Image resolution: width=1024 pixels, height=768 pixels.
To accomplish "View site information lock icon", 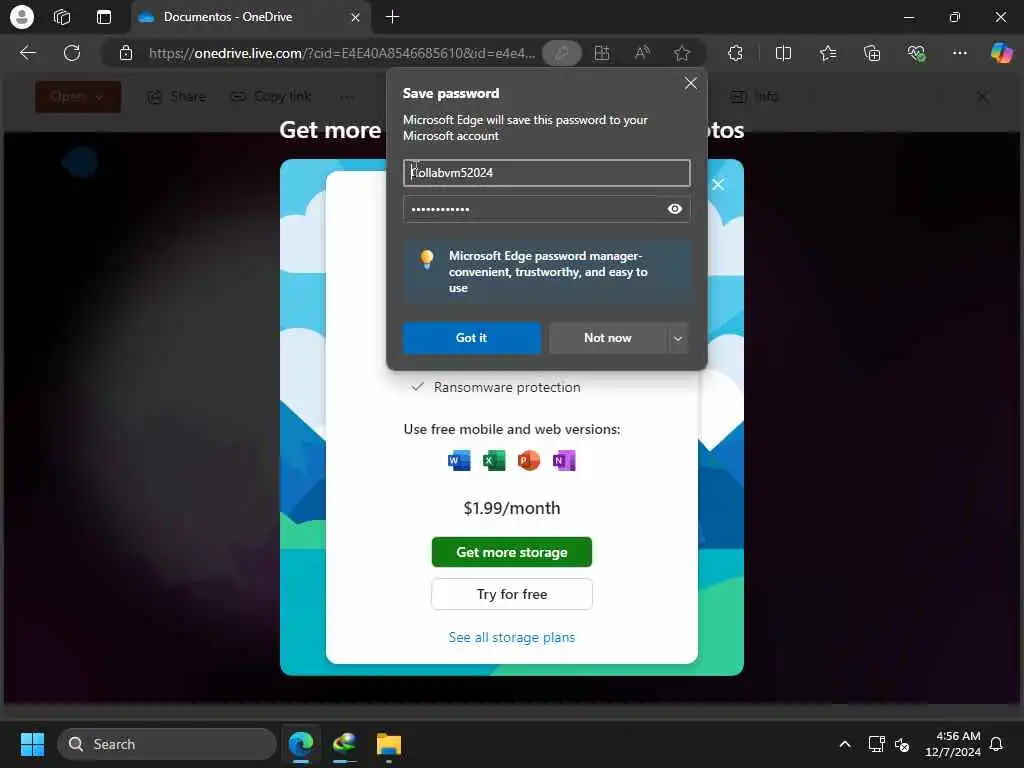I will point(126,53).
